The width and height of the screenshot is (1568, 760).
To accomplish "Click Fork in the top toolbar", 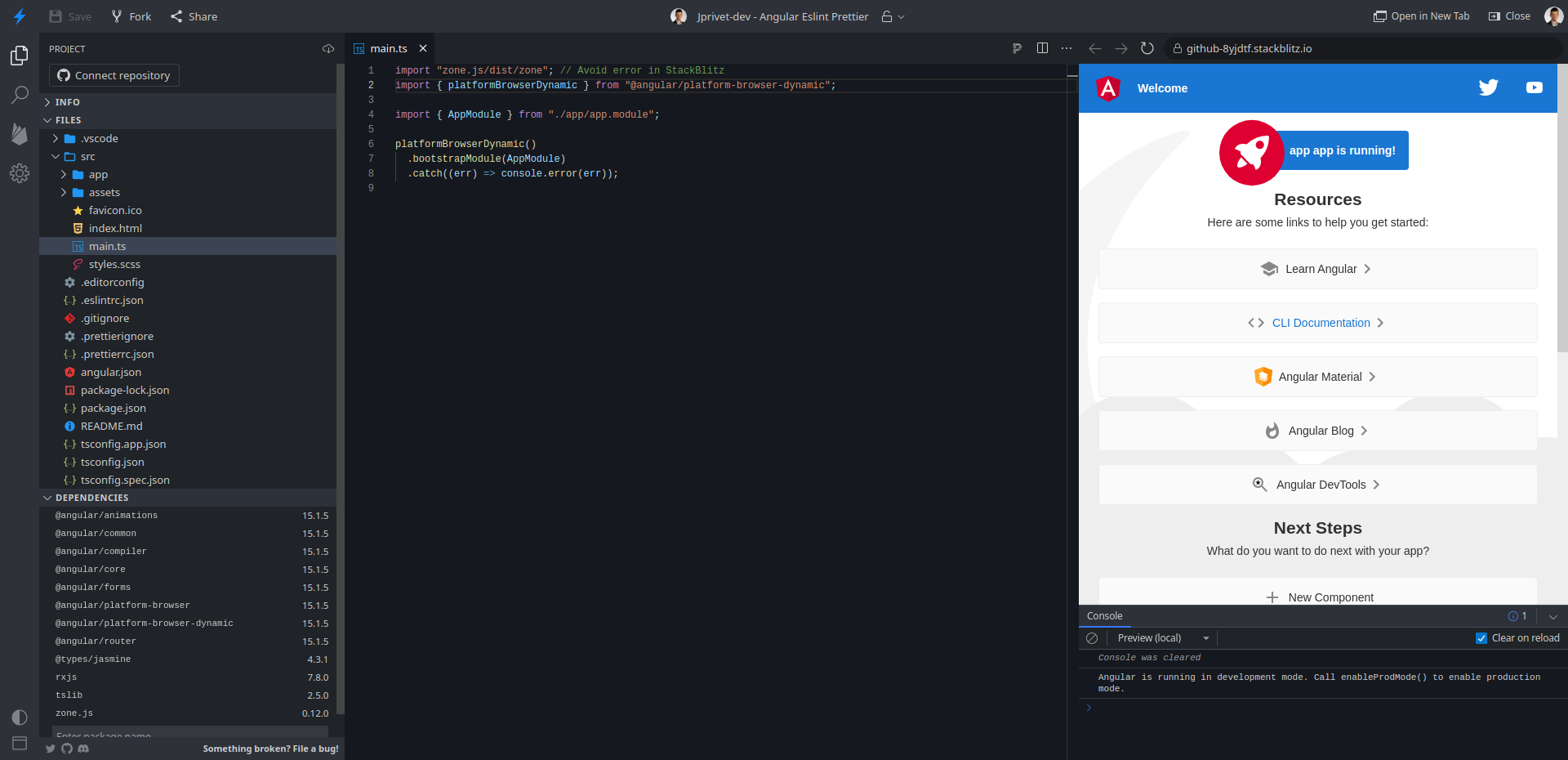I will coord(131,16).
